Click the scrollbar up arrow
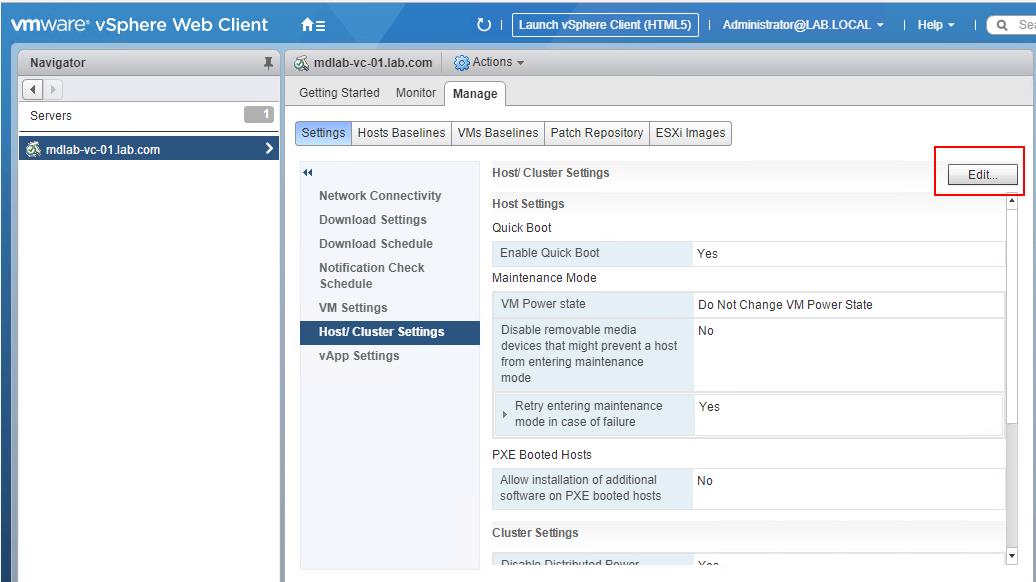1036x582 pixels. pos(1012,200)
